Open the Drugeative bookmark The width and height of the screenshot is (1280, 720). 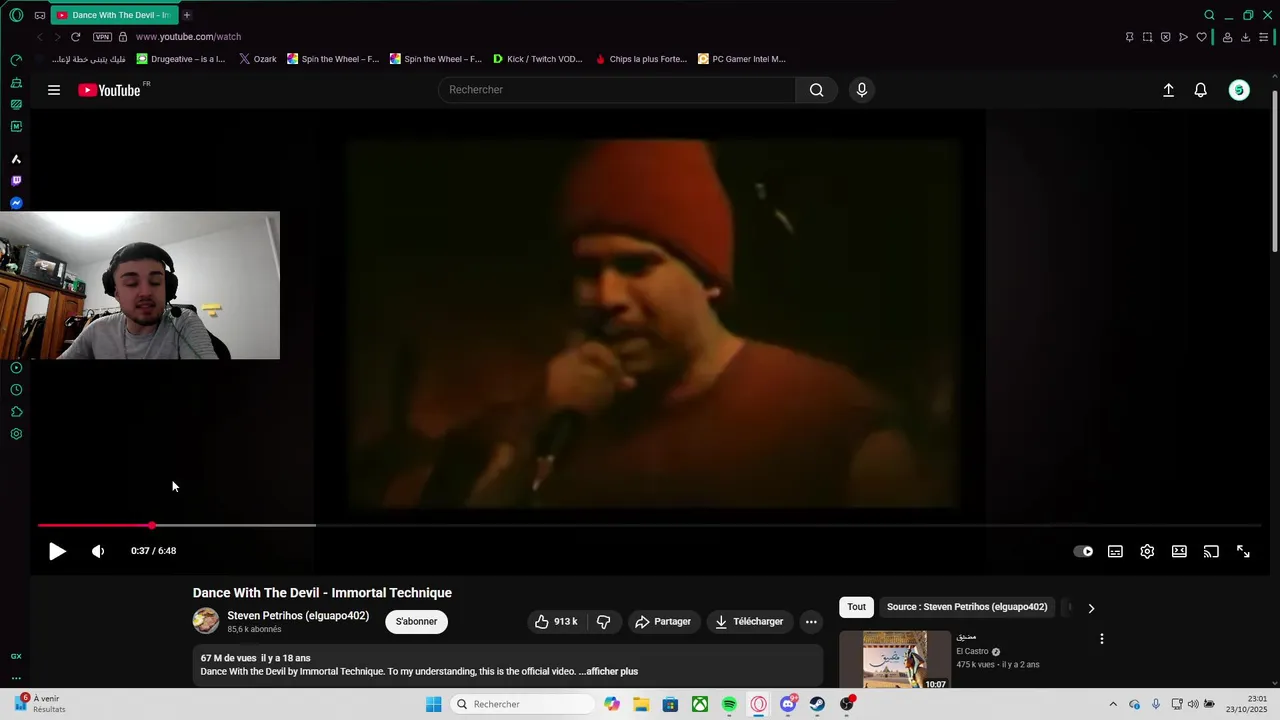tap(181, 59)
